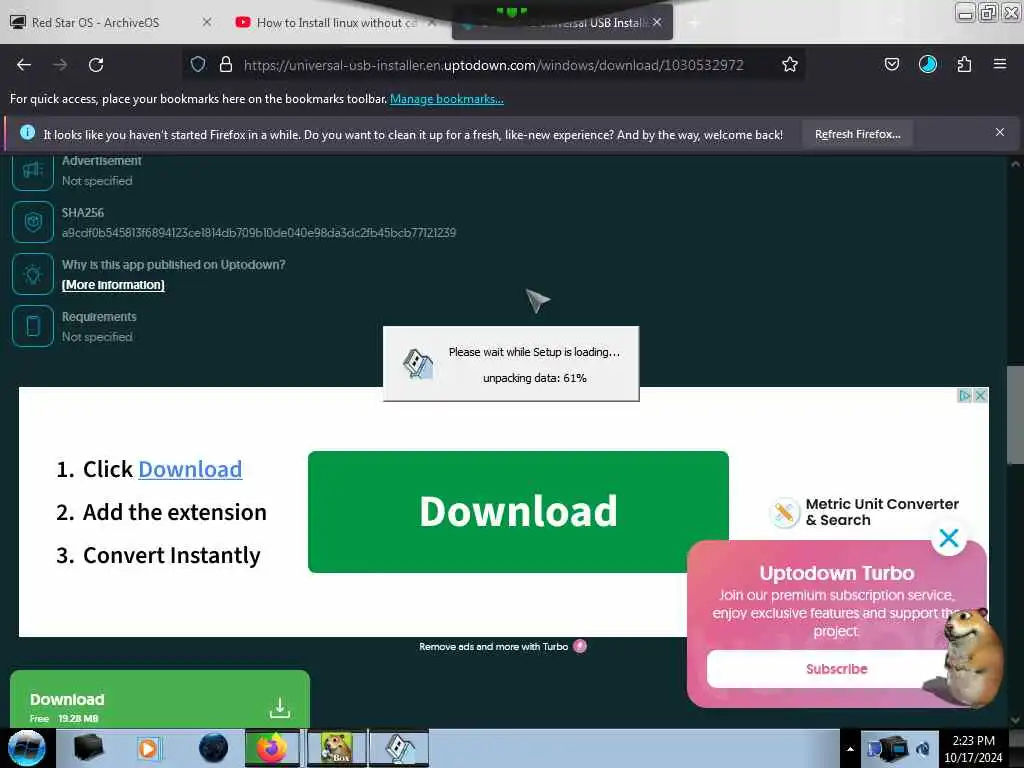
Task: Click the Refresh Firefox button
Action: pyautogui.click(x=857, y=134)
